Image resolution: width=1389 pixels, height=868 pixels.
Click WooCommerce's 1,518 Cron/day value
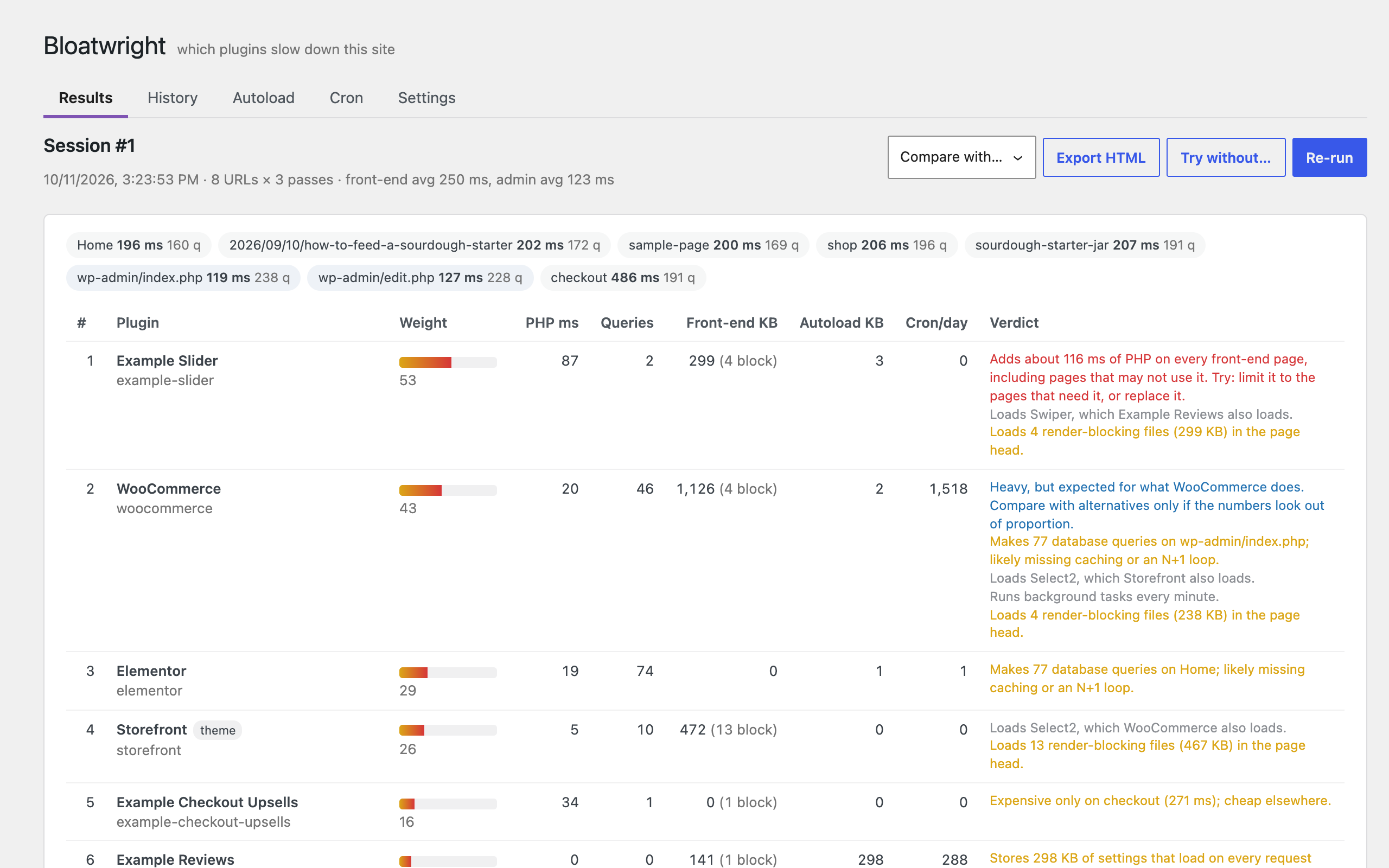948,489
